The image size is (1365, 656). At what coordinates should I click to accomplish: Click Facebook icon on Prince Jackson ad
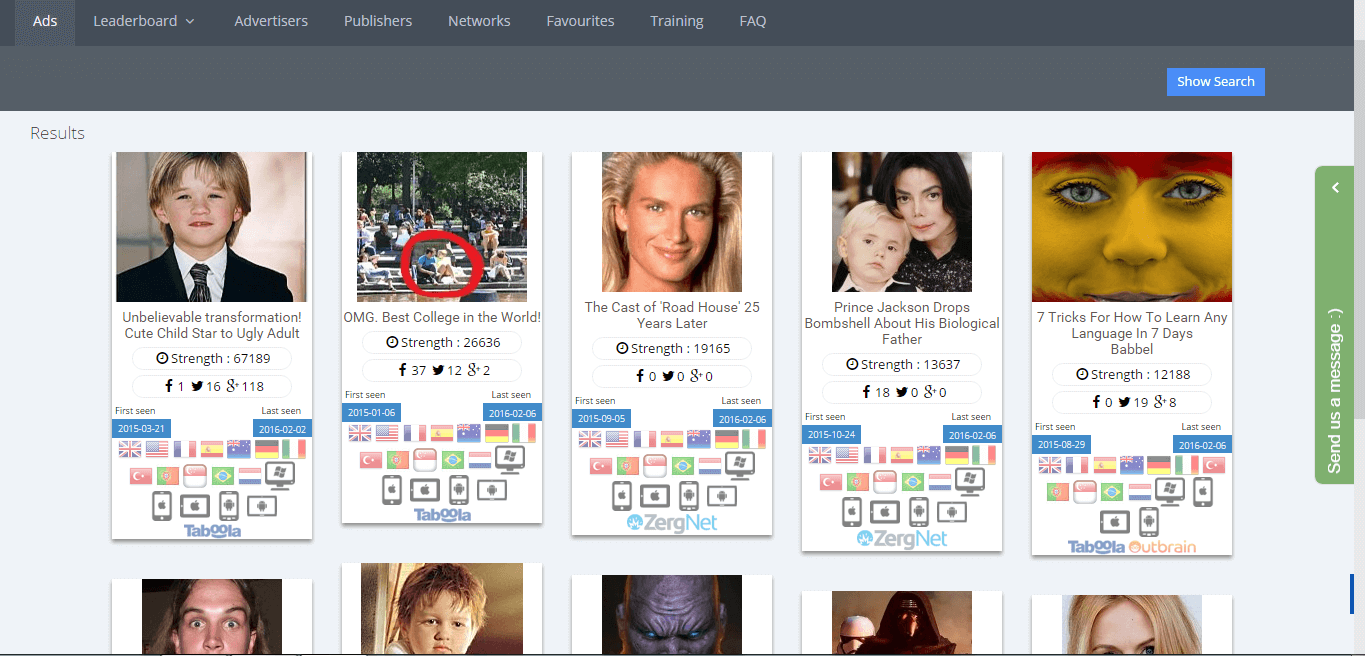pos(867,393)
